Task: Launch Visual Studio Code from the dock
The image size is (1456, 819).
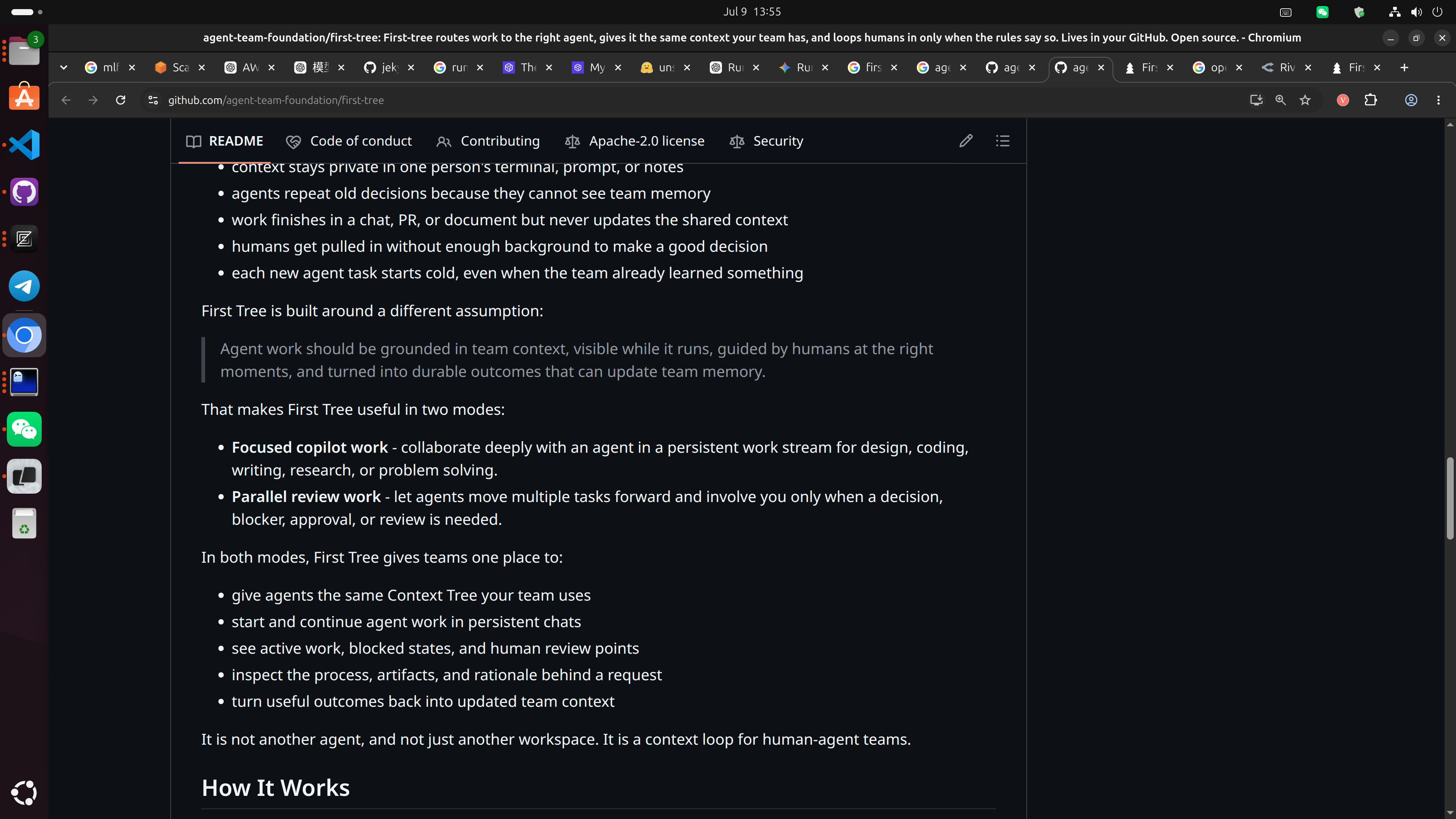Action: pyautogui.click(x=24, y=145)
